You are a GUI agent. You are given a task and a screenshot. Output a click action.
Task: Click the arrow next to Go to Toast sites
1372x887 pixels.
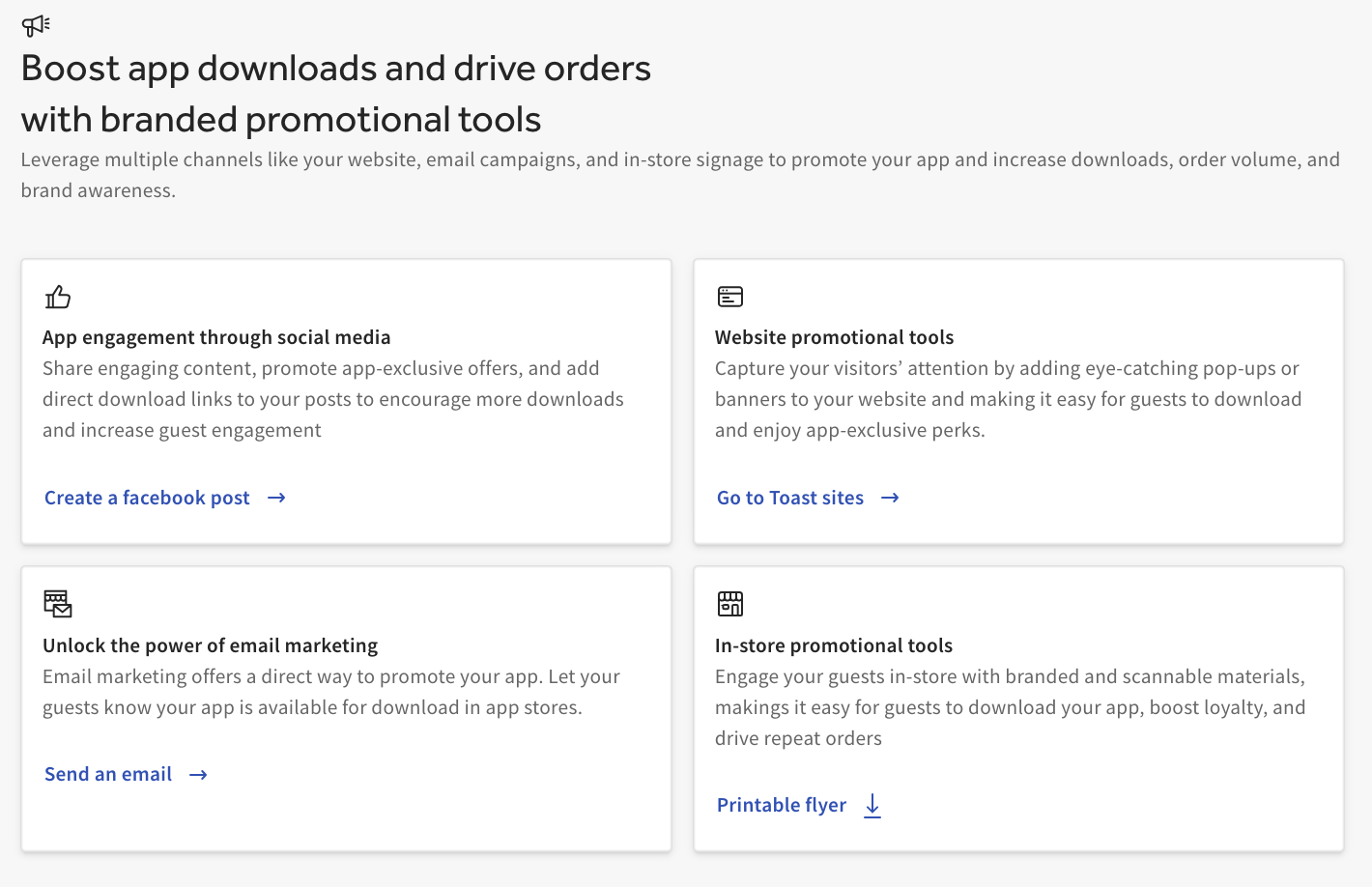[x=890, y=499]
